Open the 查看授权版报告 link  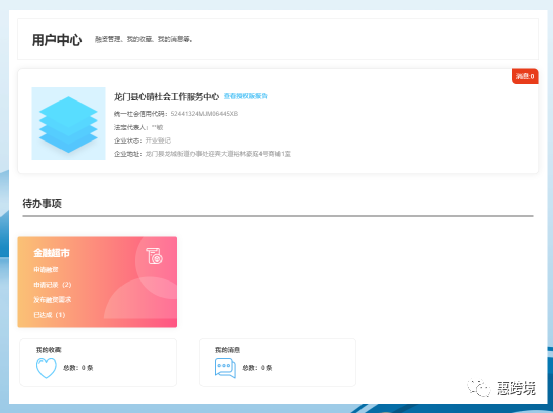click(245, 96)
